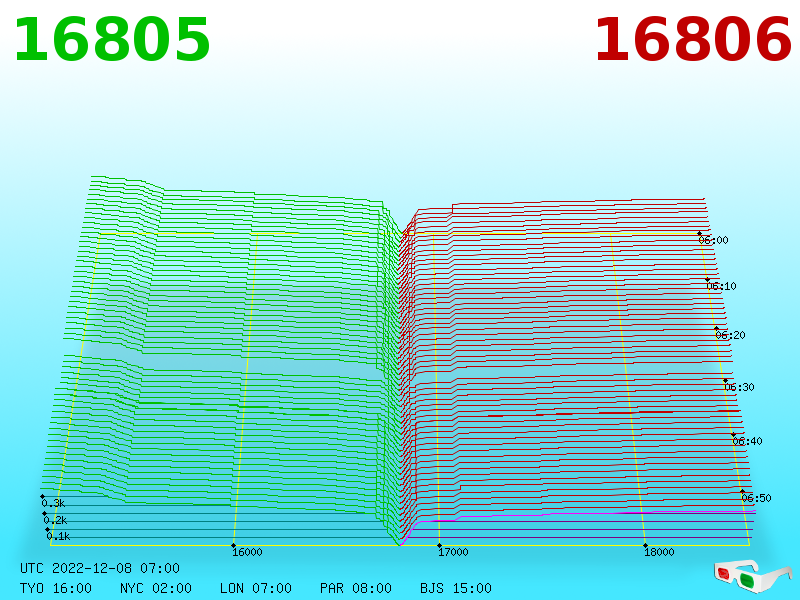Click the 0.2k volume axis label
The image size is (800, 600).
coord(55,520)
